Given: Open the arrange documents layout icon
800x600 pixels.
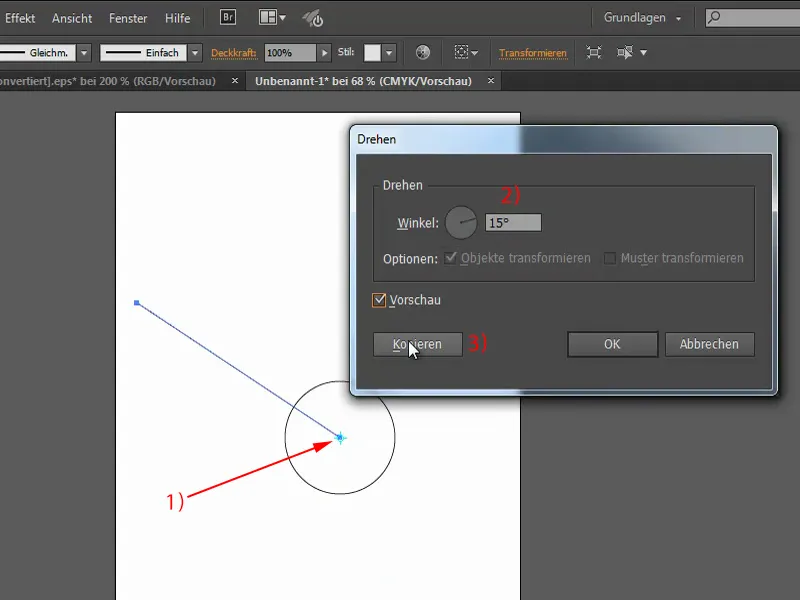Looking at the screenshot, I should coord(267,17).
